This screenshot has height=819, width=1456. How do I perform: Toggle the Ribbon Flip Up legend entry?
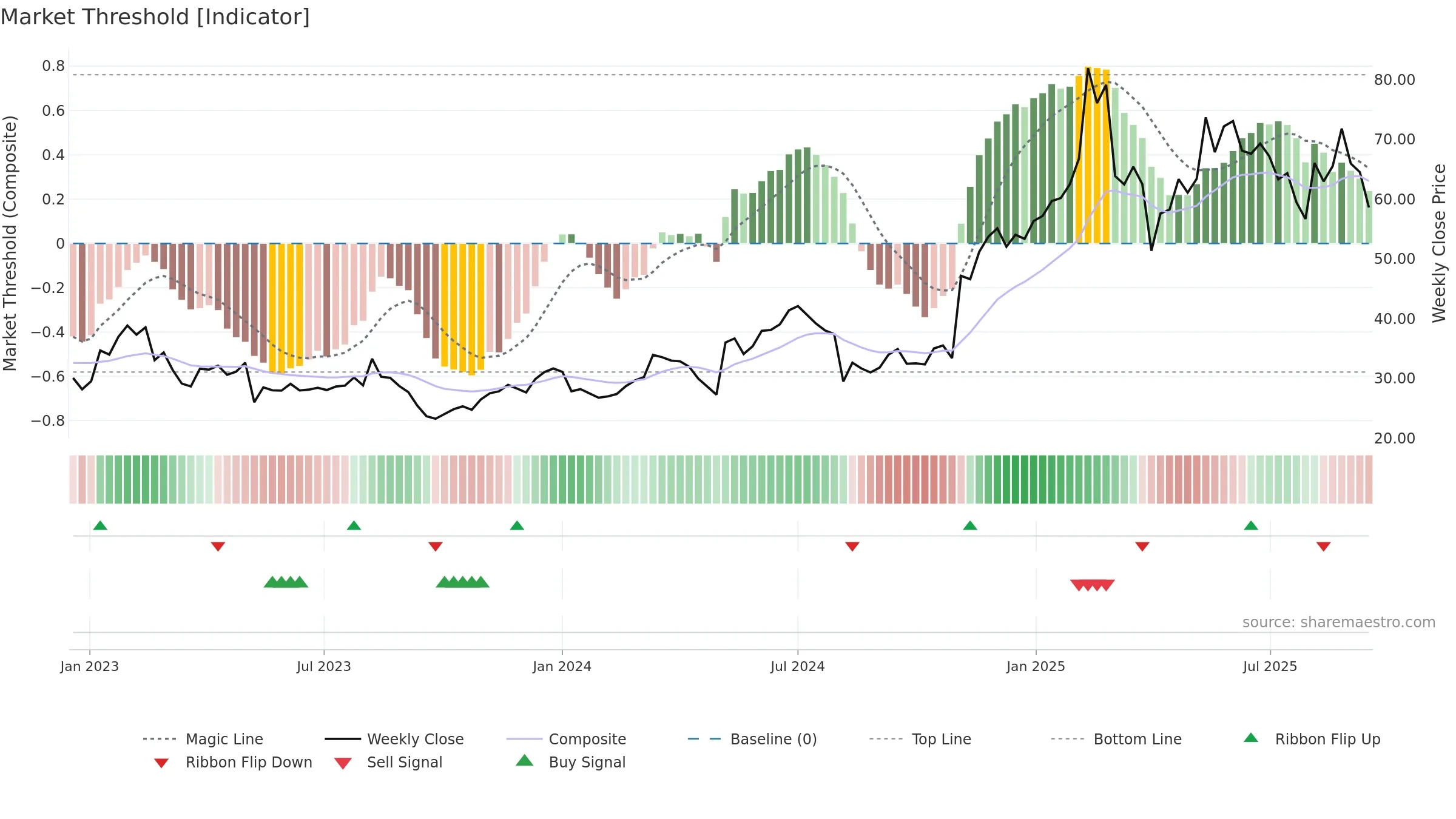pyautogui.click(x=1312, y=739)
